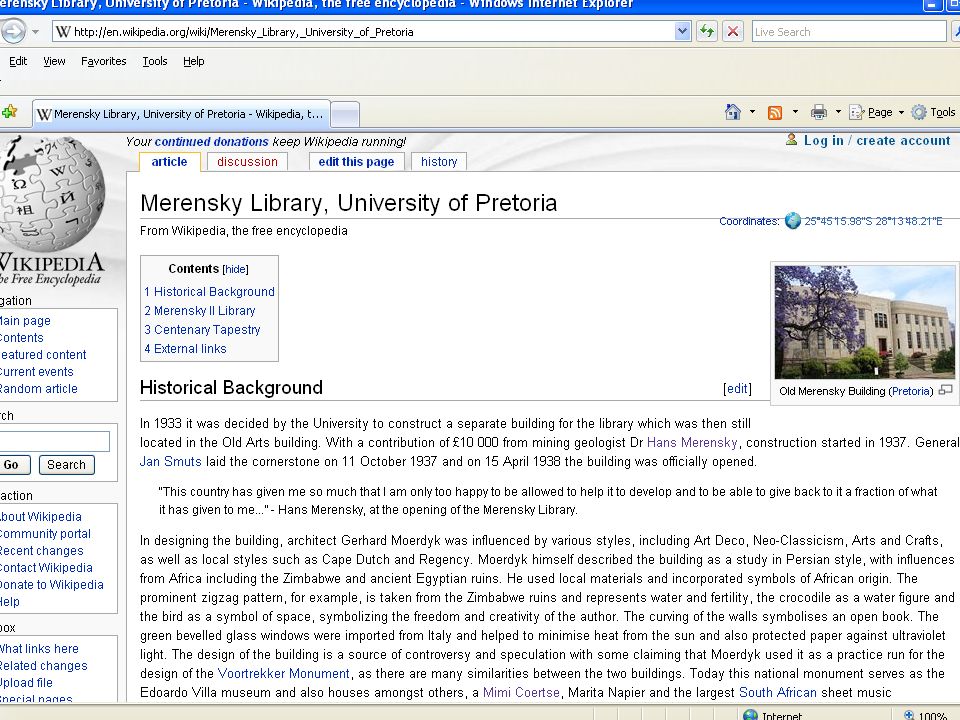Click Internet zone globe in status bar

coord(750,715)
